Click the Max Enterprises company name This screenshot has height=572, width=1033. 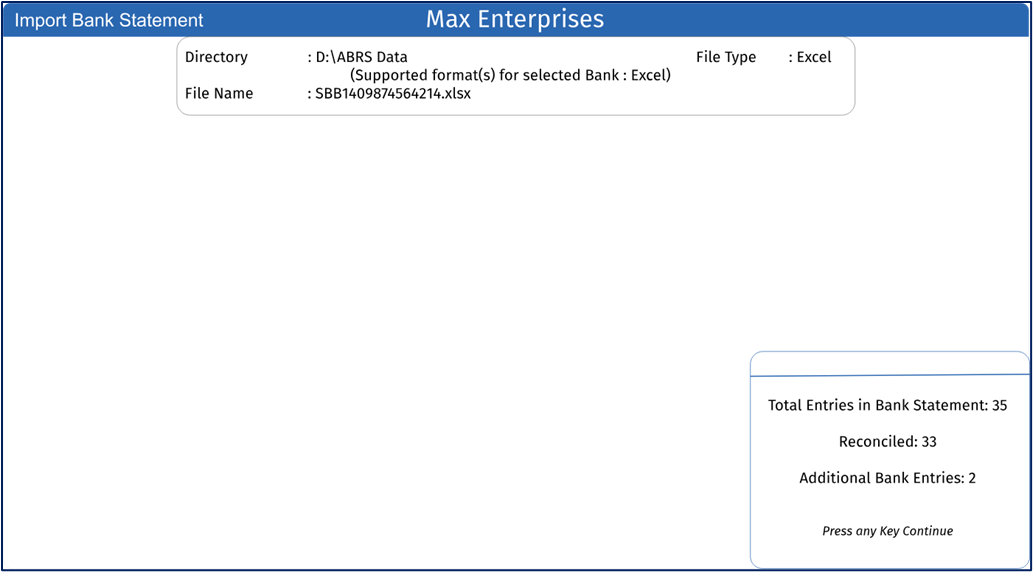tap(515, 19)
